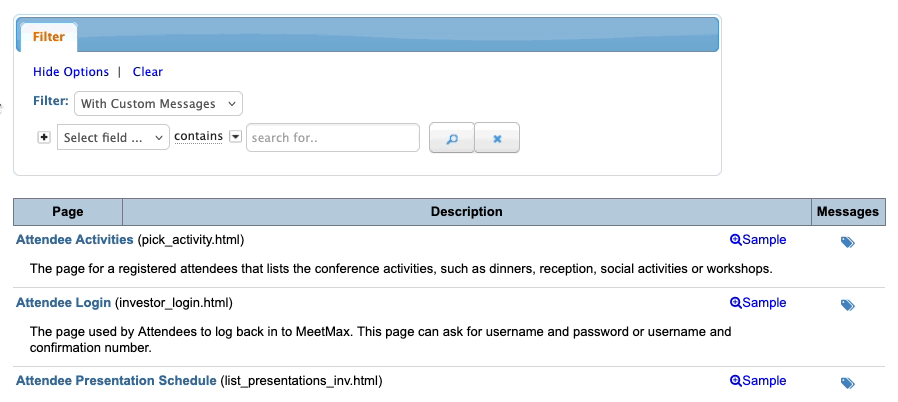Viewport: 898px width, 402px height.
Task: Open messages tag icon for Attendee Activities
Action: [x=847, y=242]
